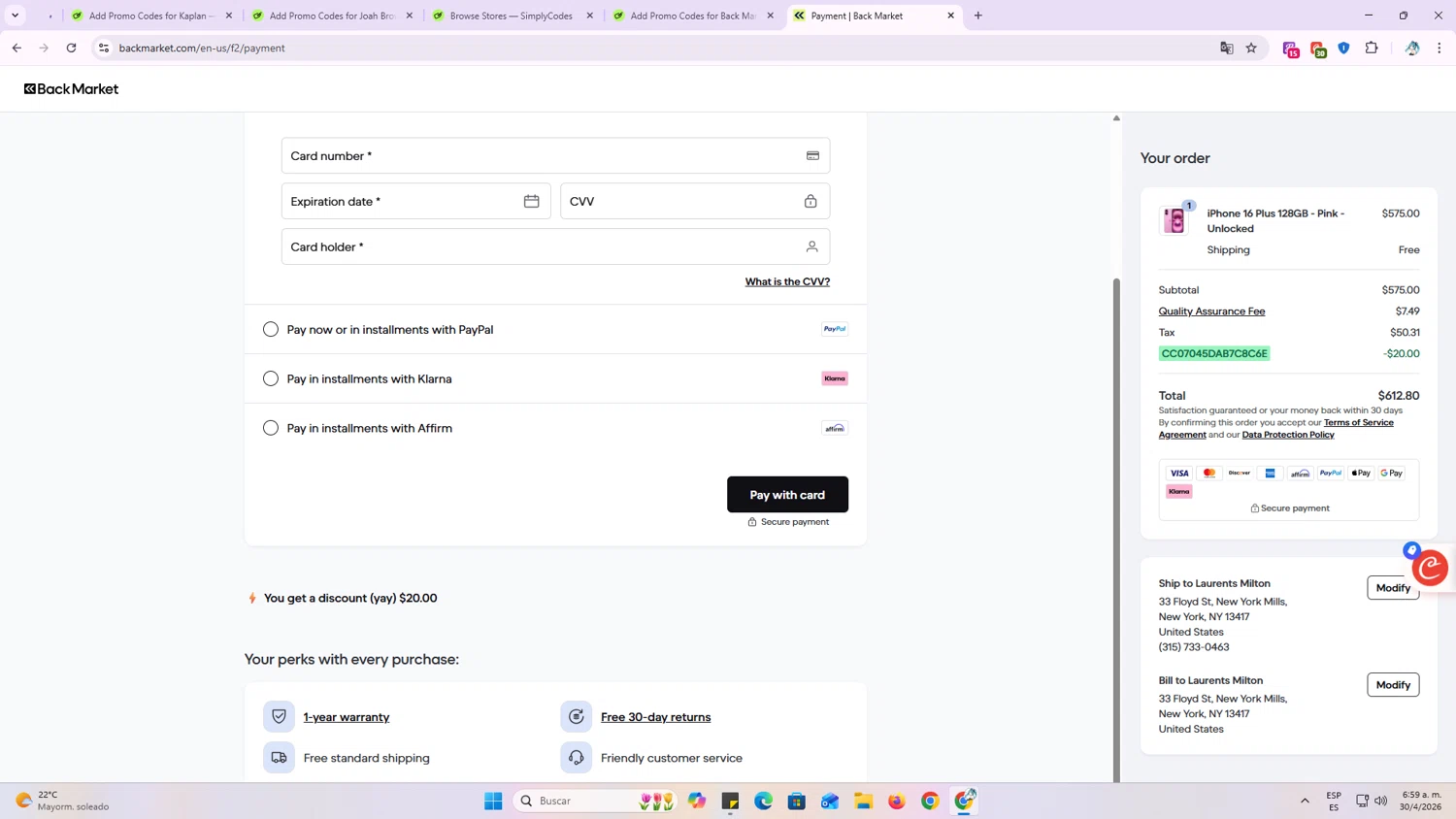Click the Expiration date input field
1456x819 pixels.
pos(415,201)
